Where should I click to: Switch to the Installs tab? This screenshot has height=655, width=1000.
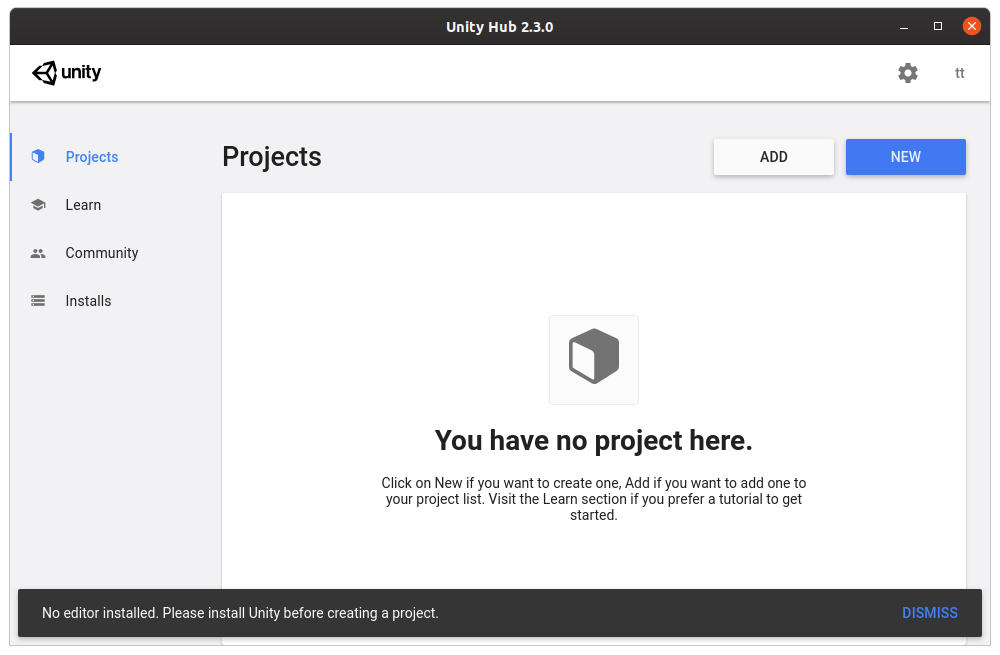click(88, 300)
